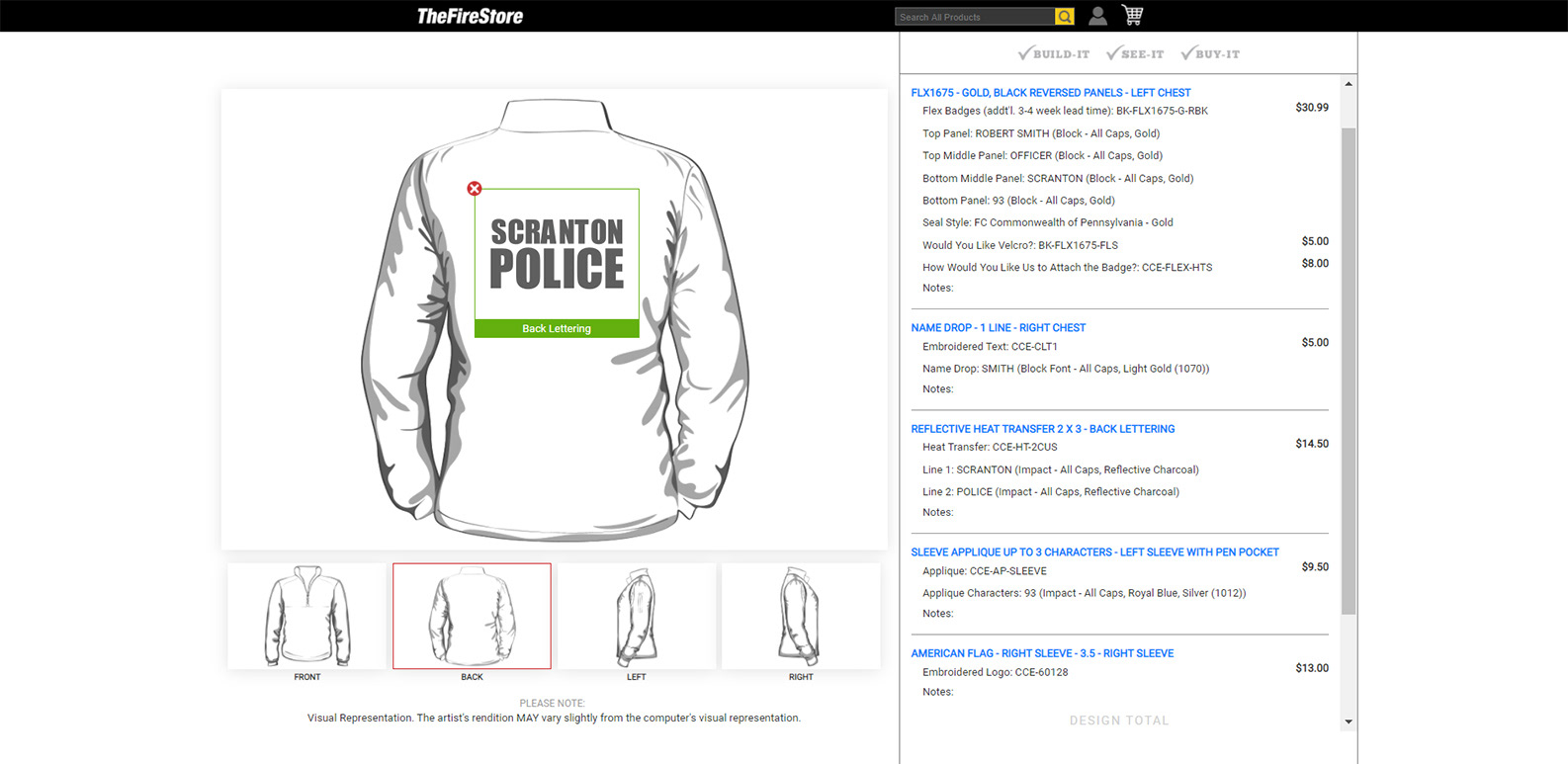Click the PLEASE NOTE disclaimer heading
The height and width of the screenshot is (764, 1568).
[x=553, y=704]
